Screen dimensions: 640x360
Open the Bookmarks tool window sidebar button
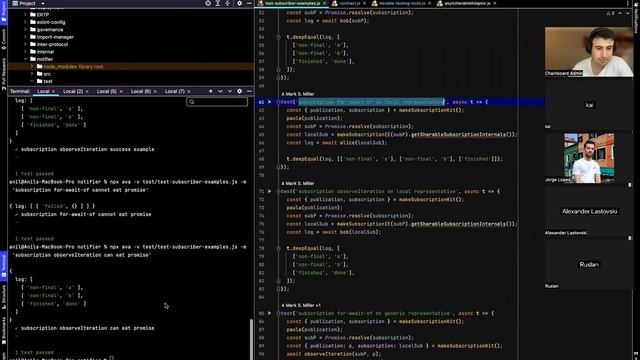[x=3, y=331]
